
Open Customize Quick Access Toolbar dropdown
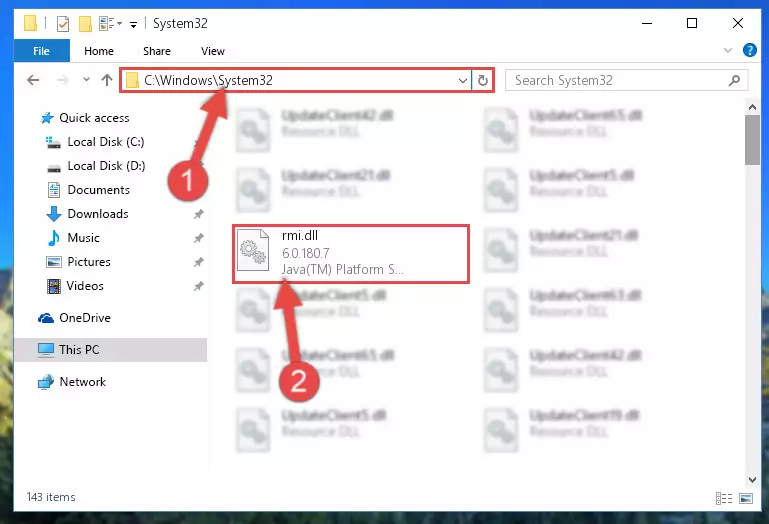[133, 25]
